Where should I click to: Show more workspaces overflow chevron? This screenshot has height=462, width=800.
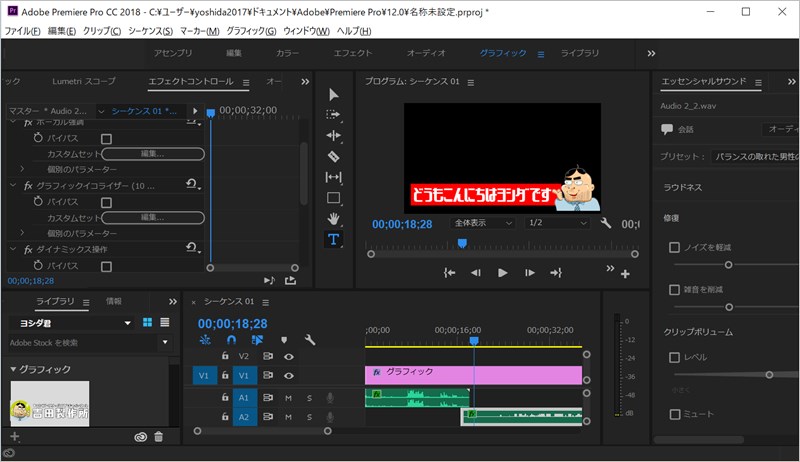[651, 54]
